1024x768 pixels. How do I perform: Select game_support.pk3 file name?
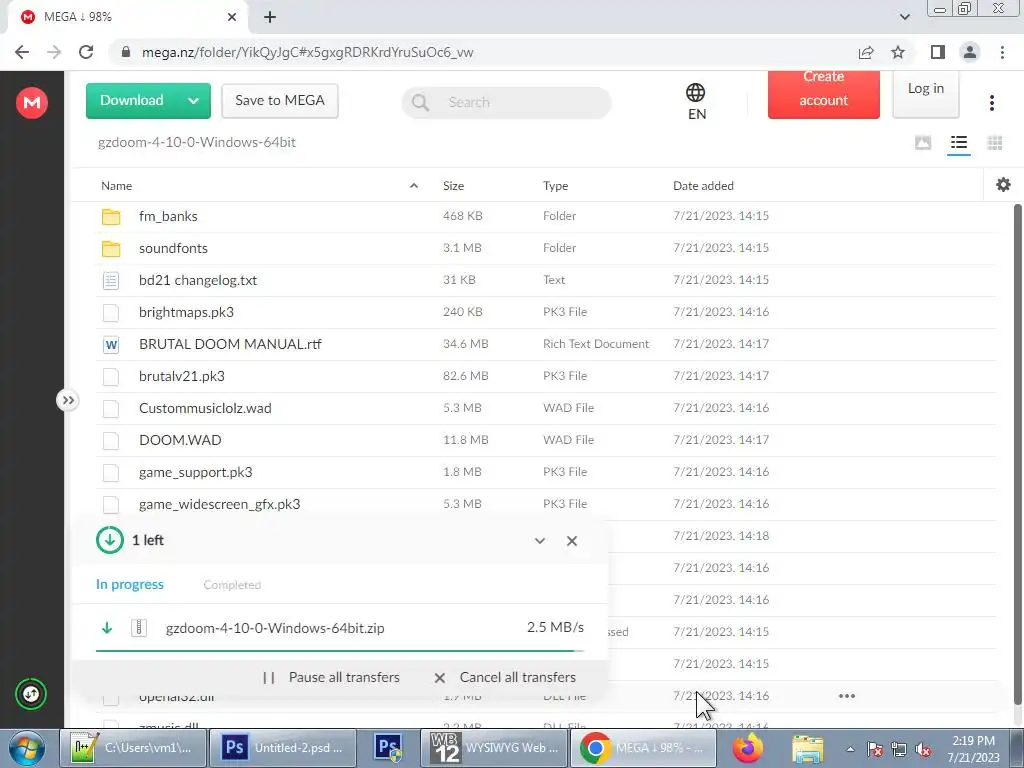tap(195, 472)
